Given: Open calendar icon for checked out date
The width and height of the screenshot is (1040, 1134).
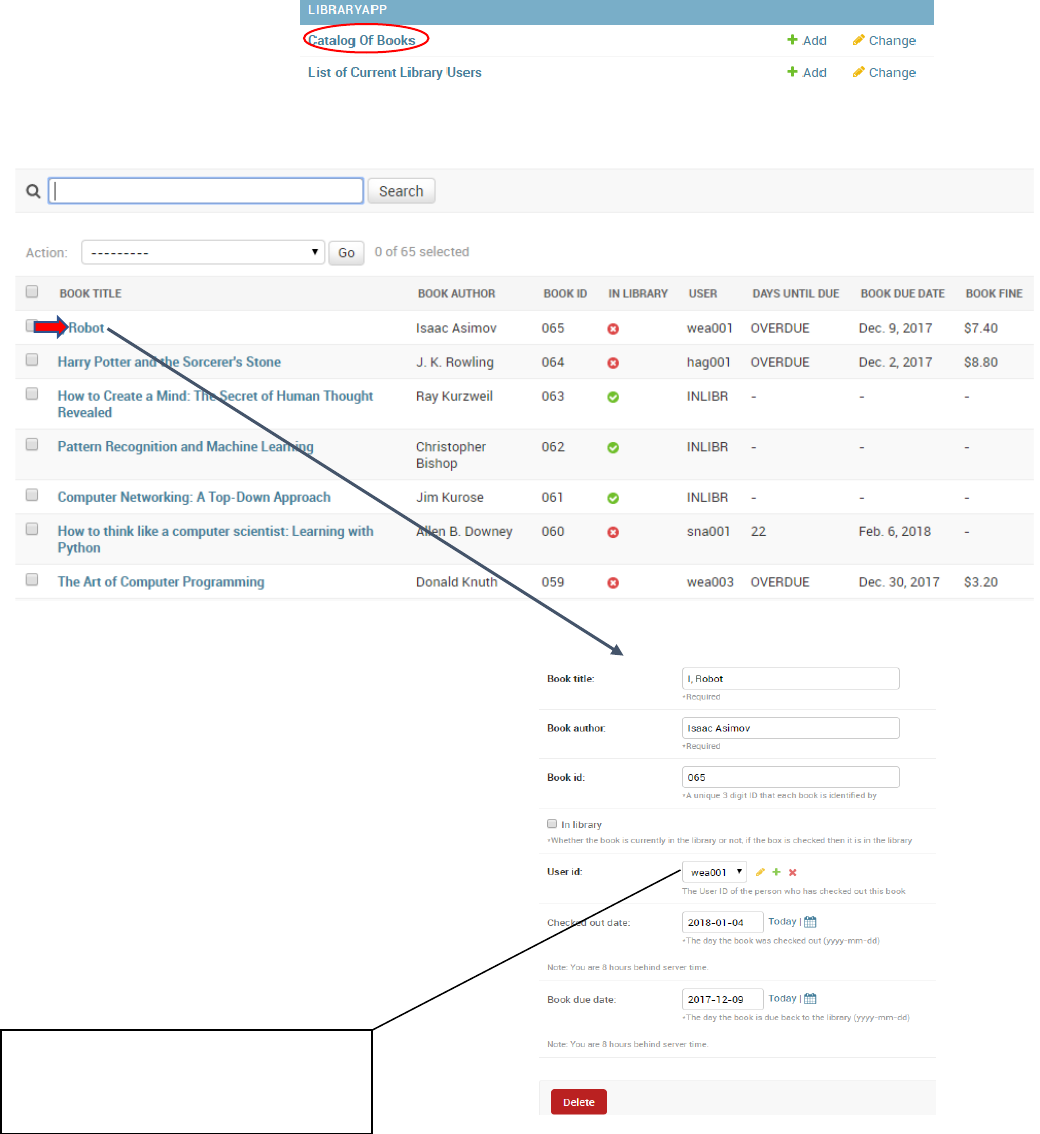Looking at the screenshot, I should 811,922.
